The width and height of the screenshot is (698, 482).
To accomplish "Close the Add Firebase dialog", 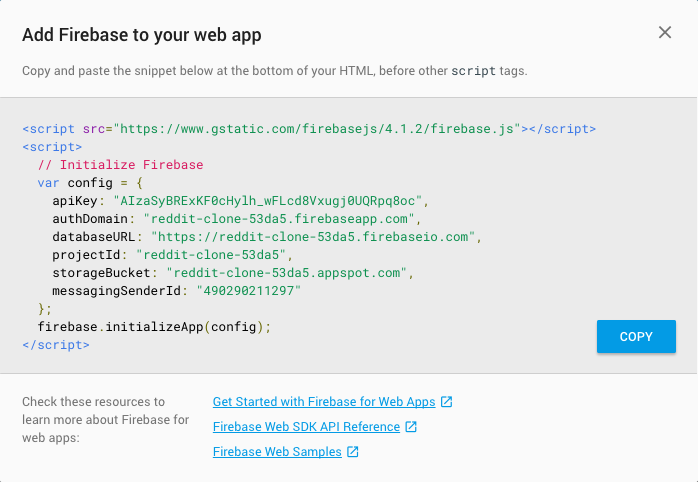I will pyautogui.click(x=665, y=32).
